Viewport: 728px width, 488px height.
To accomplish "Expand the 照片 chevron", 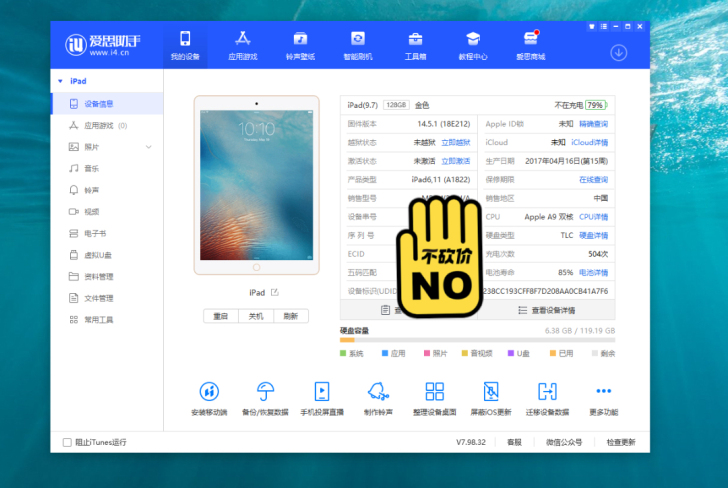I will [149, 147].
